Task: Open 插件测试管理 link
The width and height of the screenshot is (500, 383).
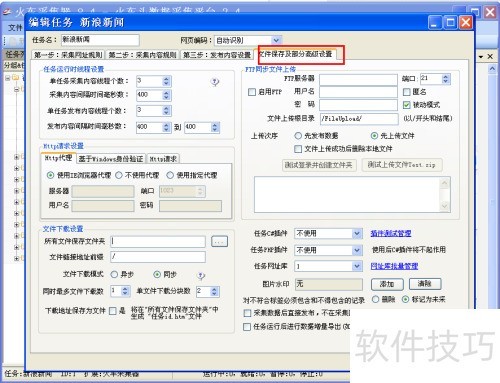Action: tap(391, 233)
